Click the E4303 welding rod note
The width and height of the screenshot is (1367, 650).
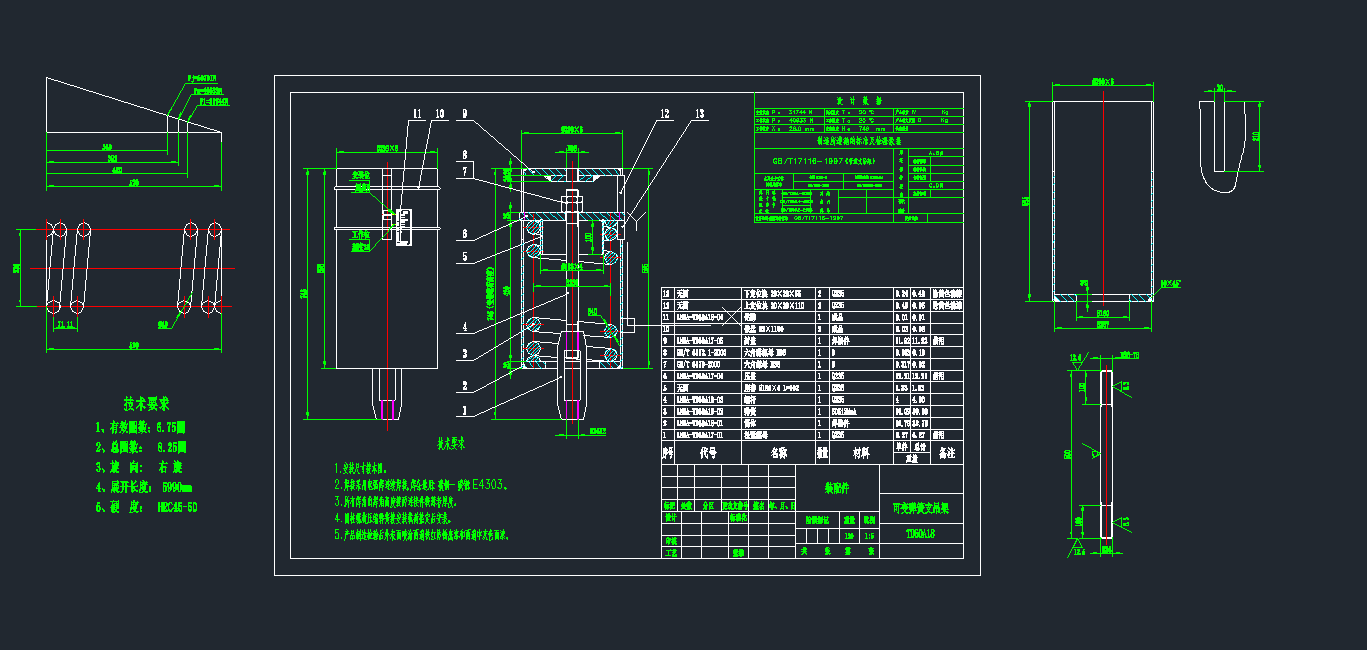(490, 485)
